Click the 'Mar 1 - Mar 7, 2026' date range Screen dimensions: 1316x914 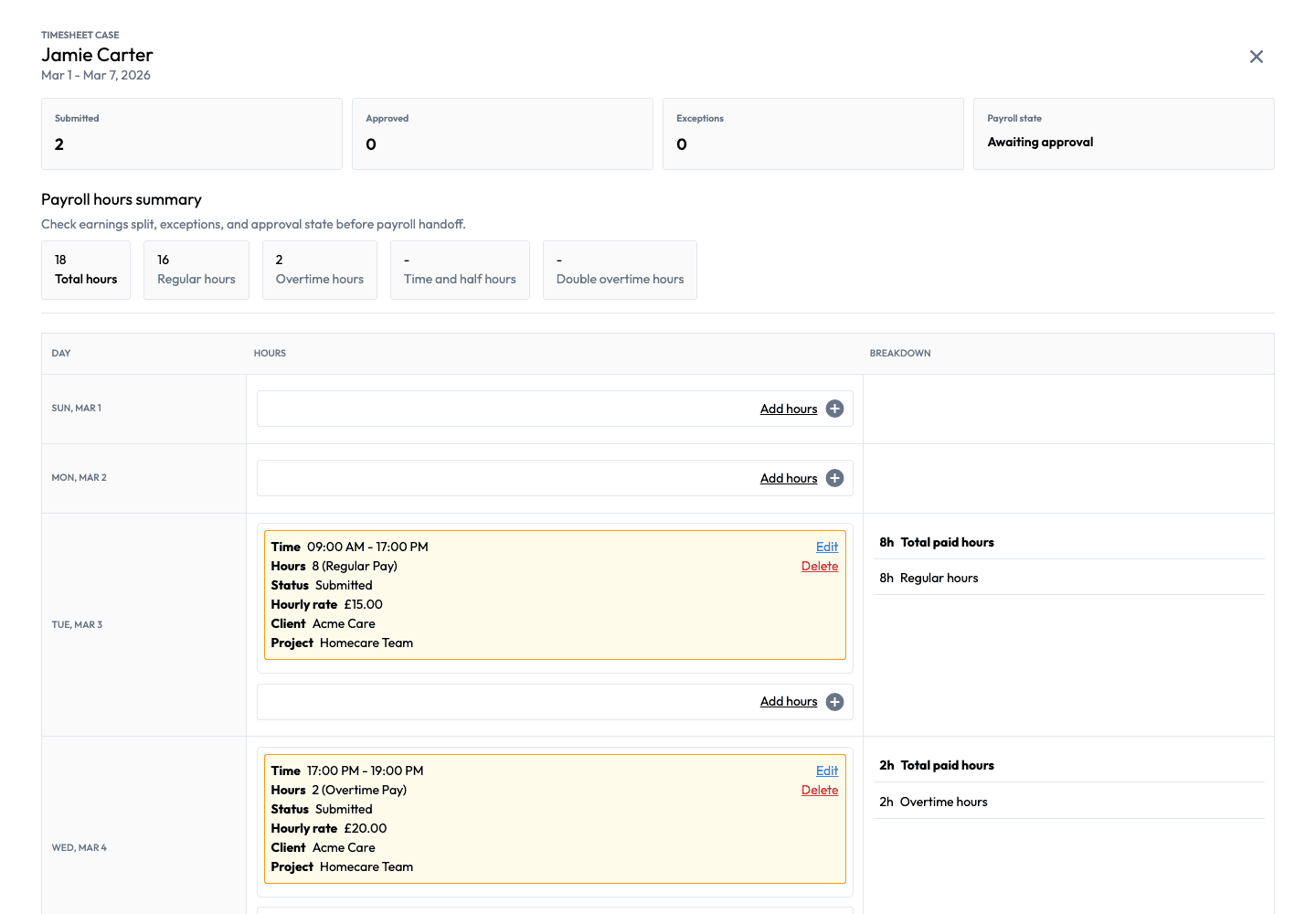[96, 75]
